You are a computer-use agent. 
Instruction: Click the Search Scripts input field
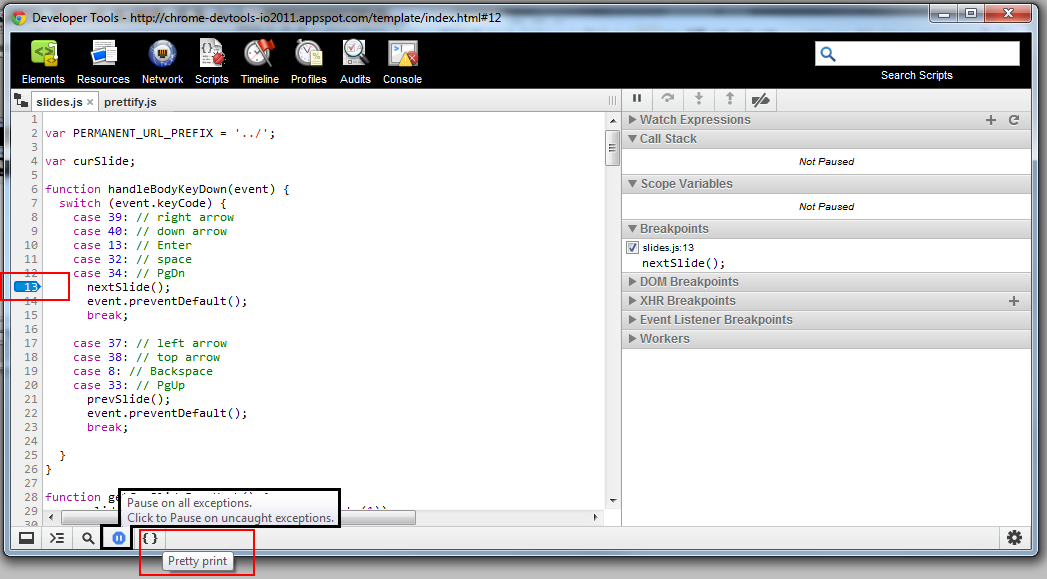(x=917, y=53)
